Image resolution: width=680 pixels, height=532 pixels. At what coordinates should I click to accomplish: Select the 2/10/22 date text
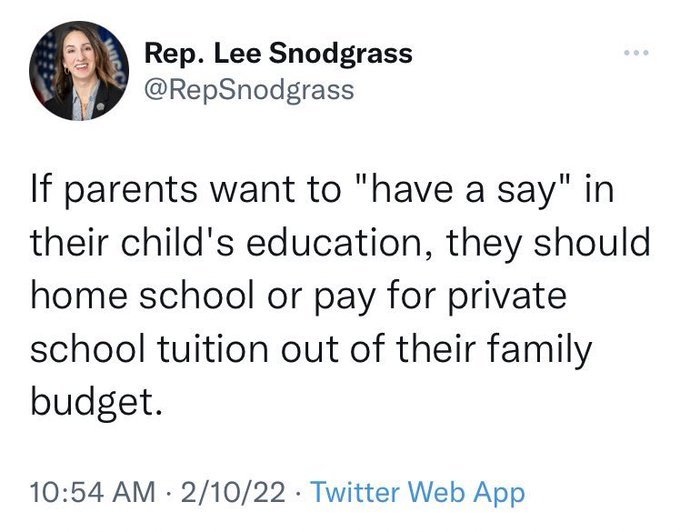(233, 493)
